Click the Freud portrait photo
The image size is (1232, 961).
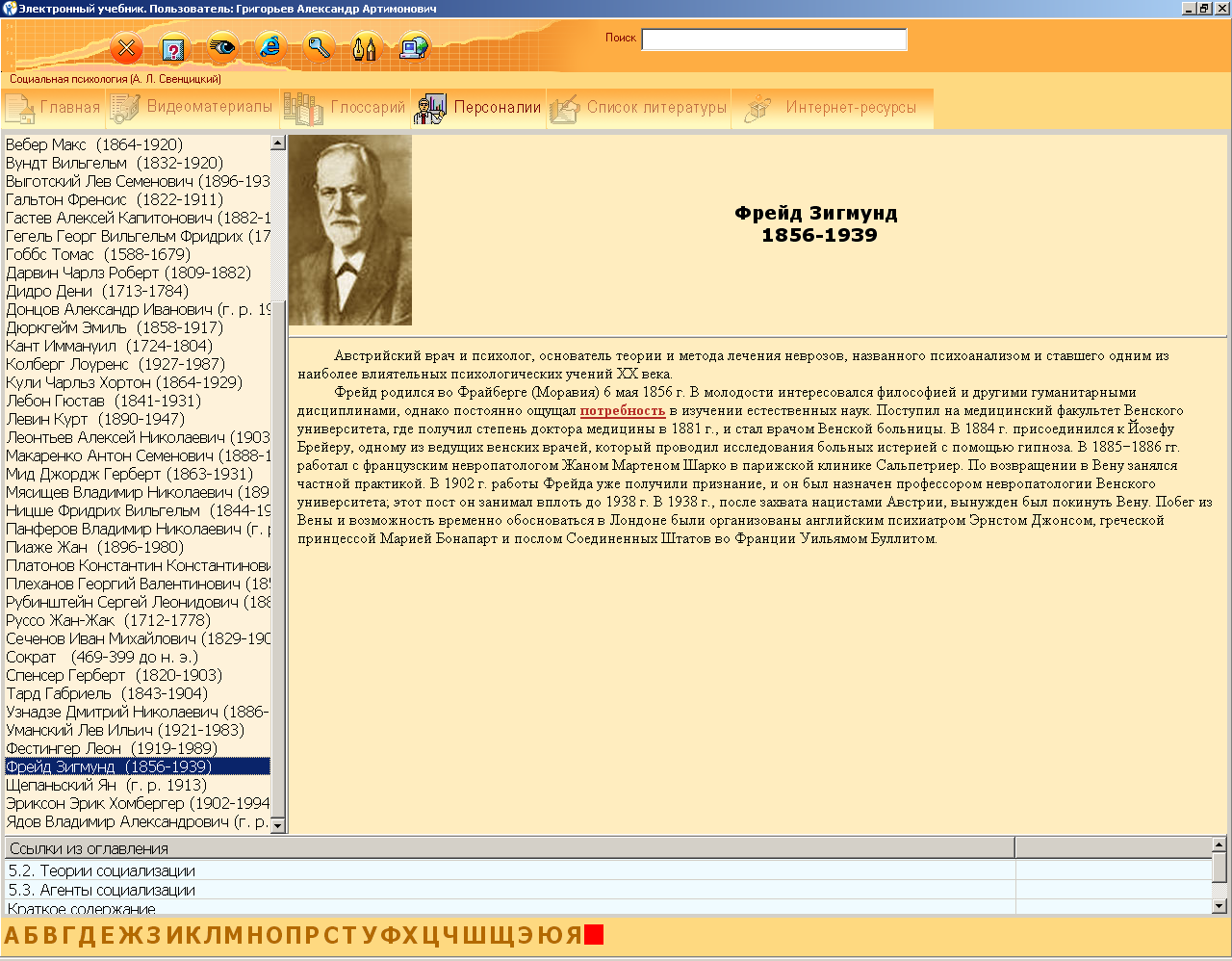click(350, 230)
